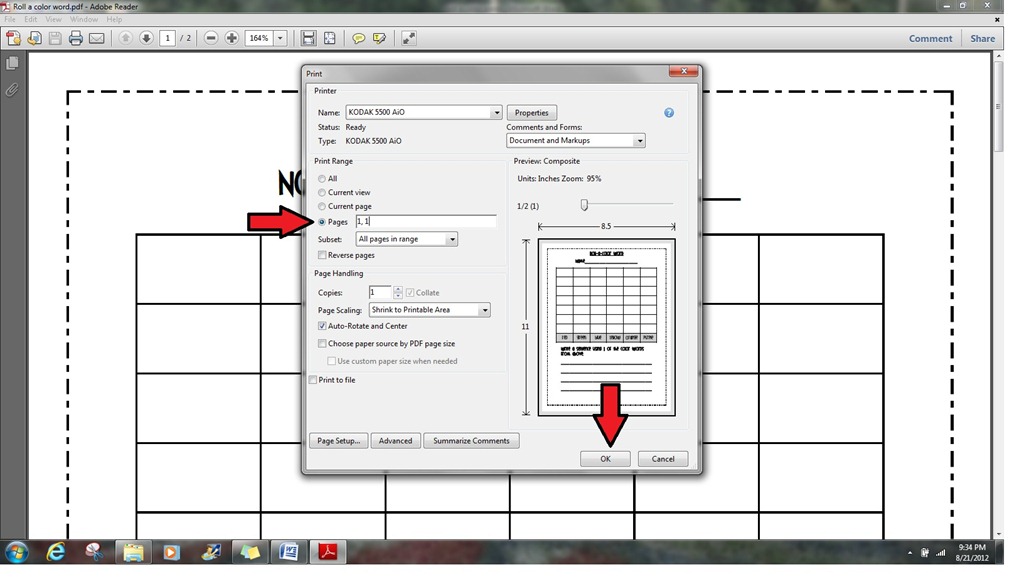1024x577 pixels.
Task: Toggle Auto-Rotate and Center checkbox
Action: pos(322,326)
